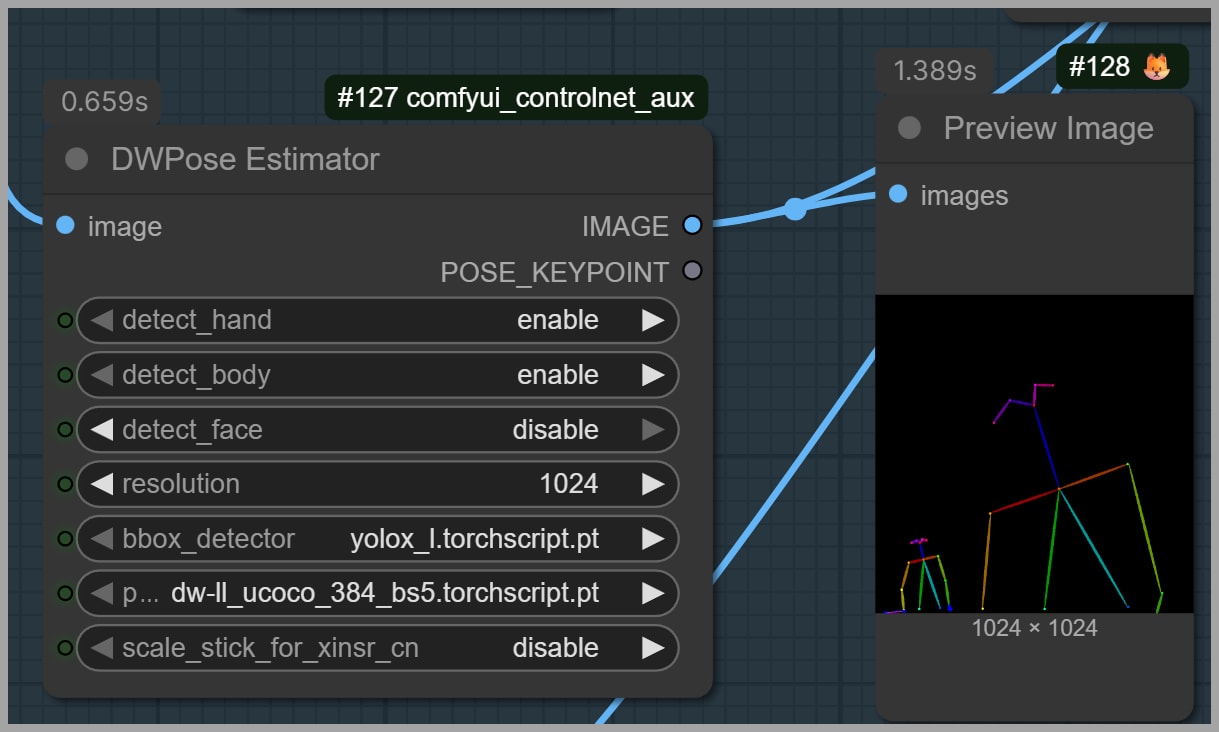This screenshot has width=1219, height=732.
Task: Toggle detect_body enable value
Action: point(557,375)
